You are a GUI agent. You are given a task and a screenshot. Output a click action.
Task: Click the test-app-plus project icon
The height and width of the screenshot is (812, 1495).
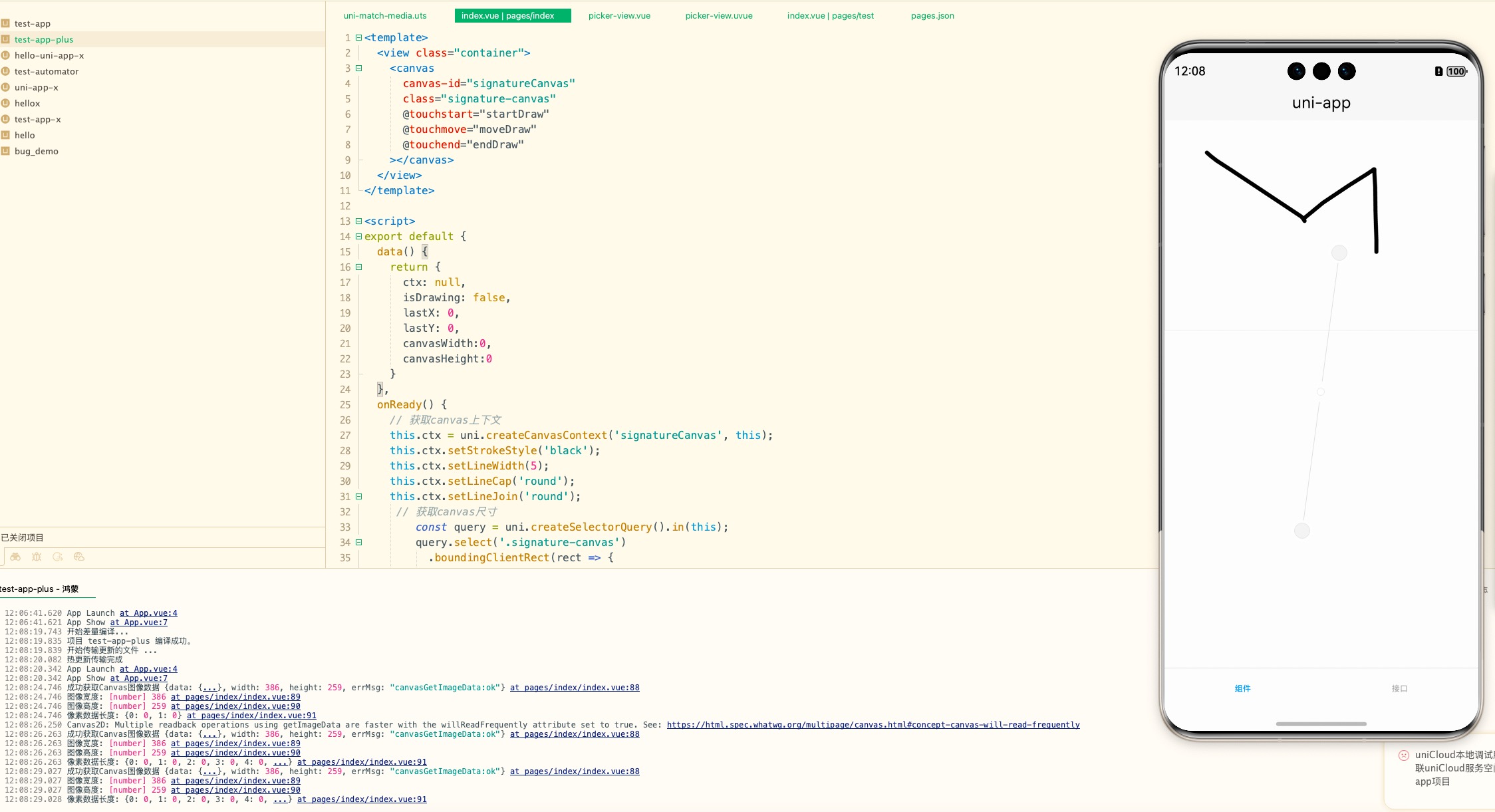point(5,39)
